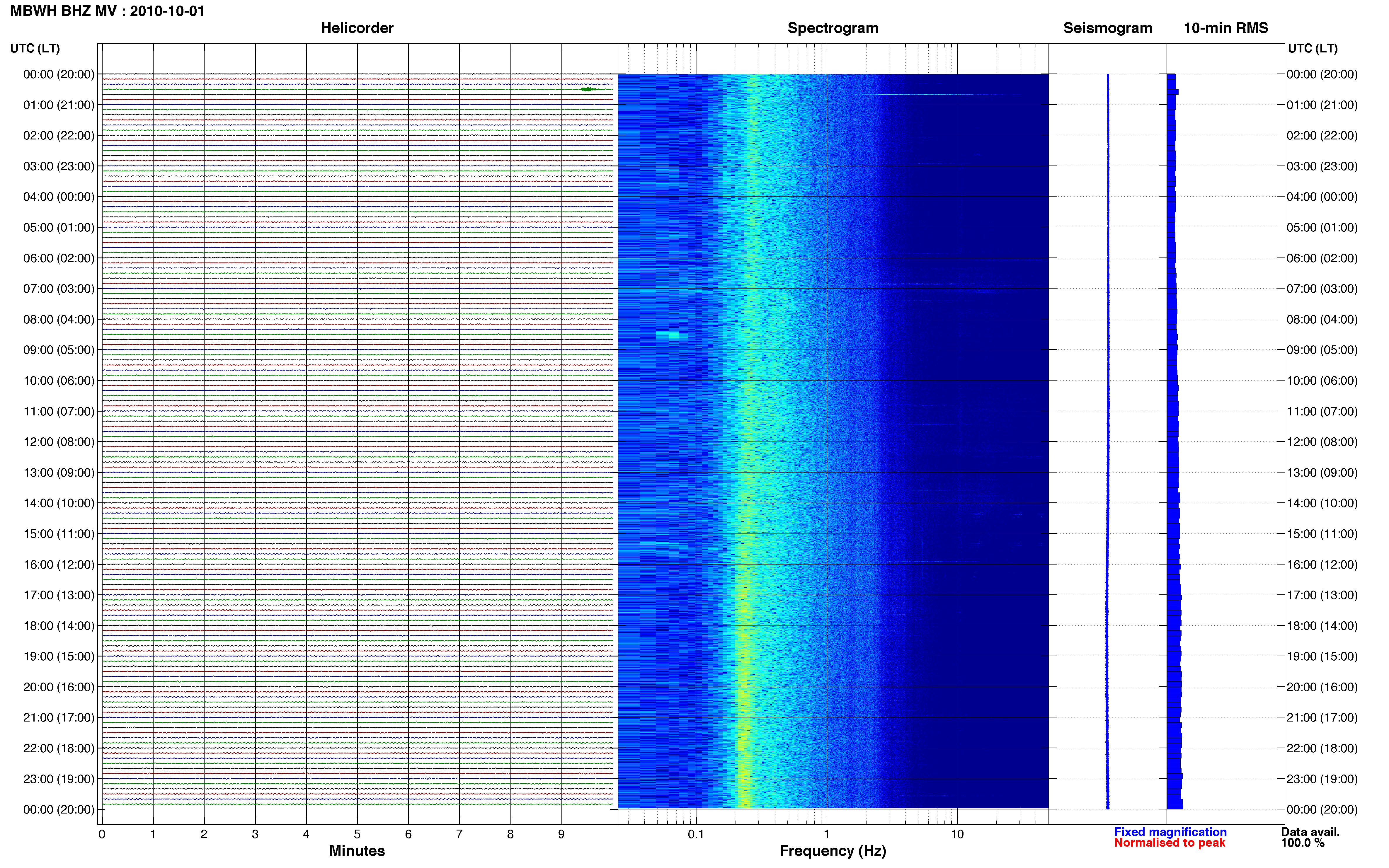Screen dimensions: 1389x868
Task: Click the 'Helicorder' panel heading
Action: coord(357,28)
